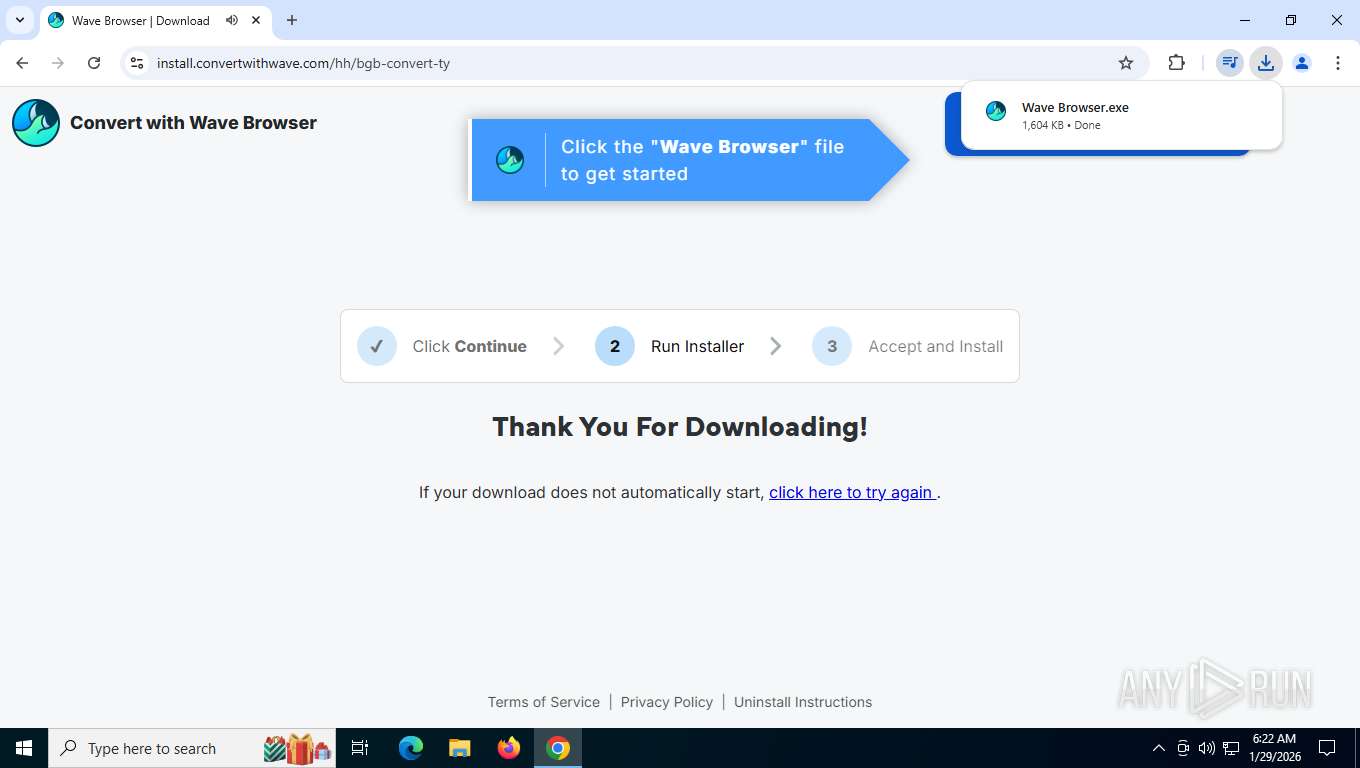Open the Extensions puzzle icon
1360x768 pixels.
[1177, 63]
